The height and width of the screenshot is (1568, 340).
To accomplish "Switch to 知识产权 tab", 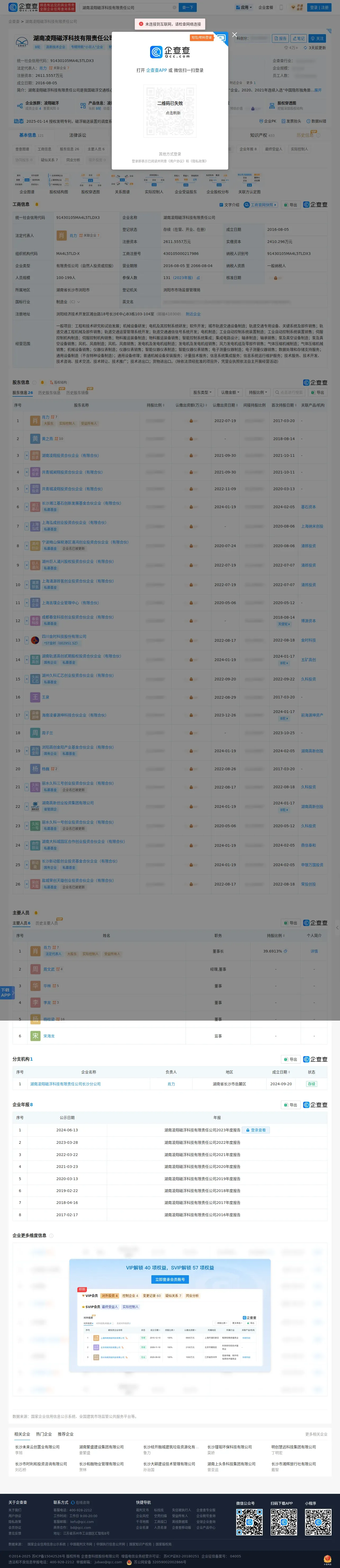I will click(262, 135).
